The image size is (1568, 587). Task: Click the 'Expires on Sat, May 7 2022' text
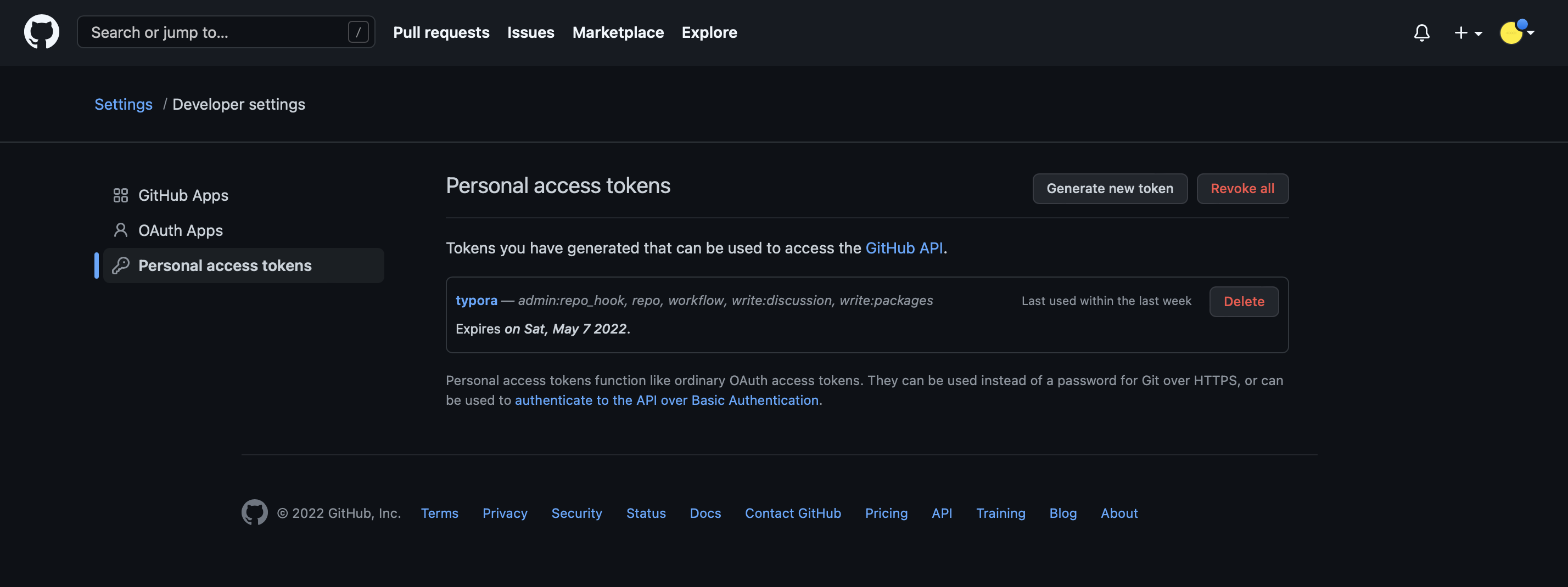542,329
